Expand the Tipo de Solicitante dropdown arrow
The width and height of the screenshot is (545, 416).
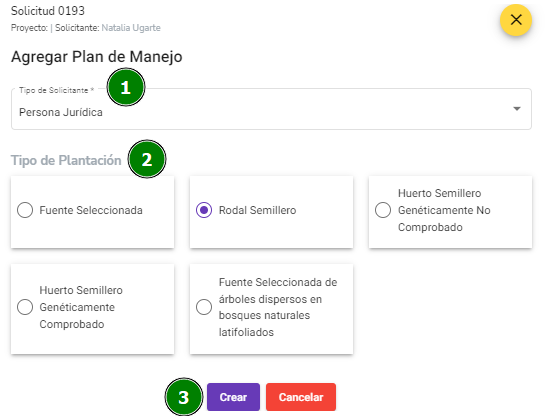517,109
